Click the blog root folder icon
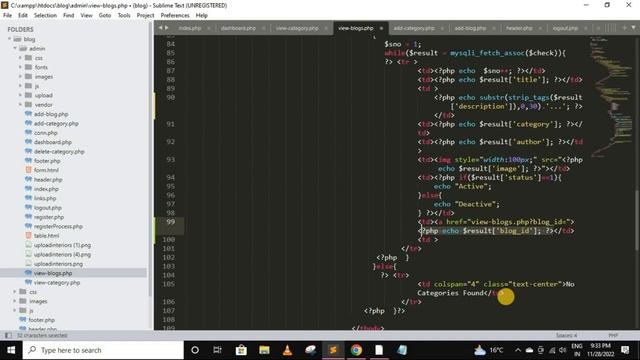This screenshot has height=360, width=640. pos(17,39)
